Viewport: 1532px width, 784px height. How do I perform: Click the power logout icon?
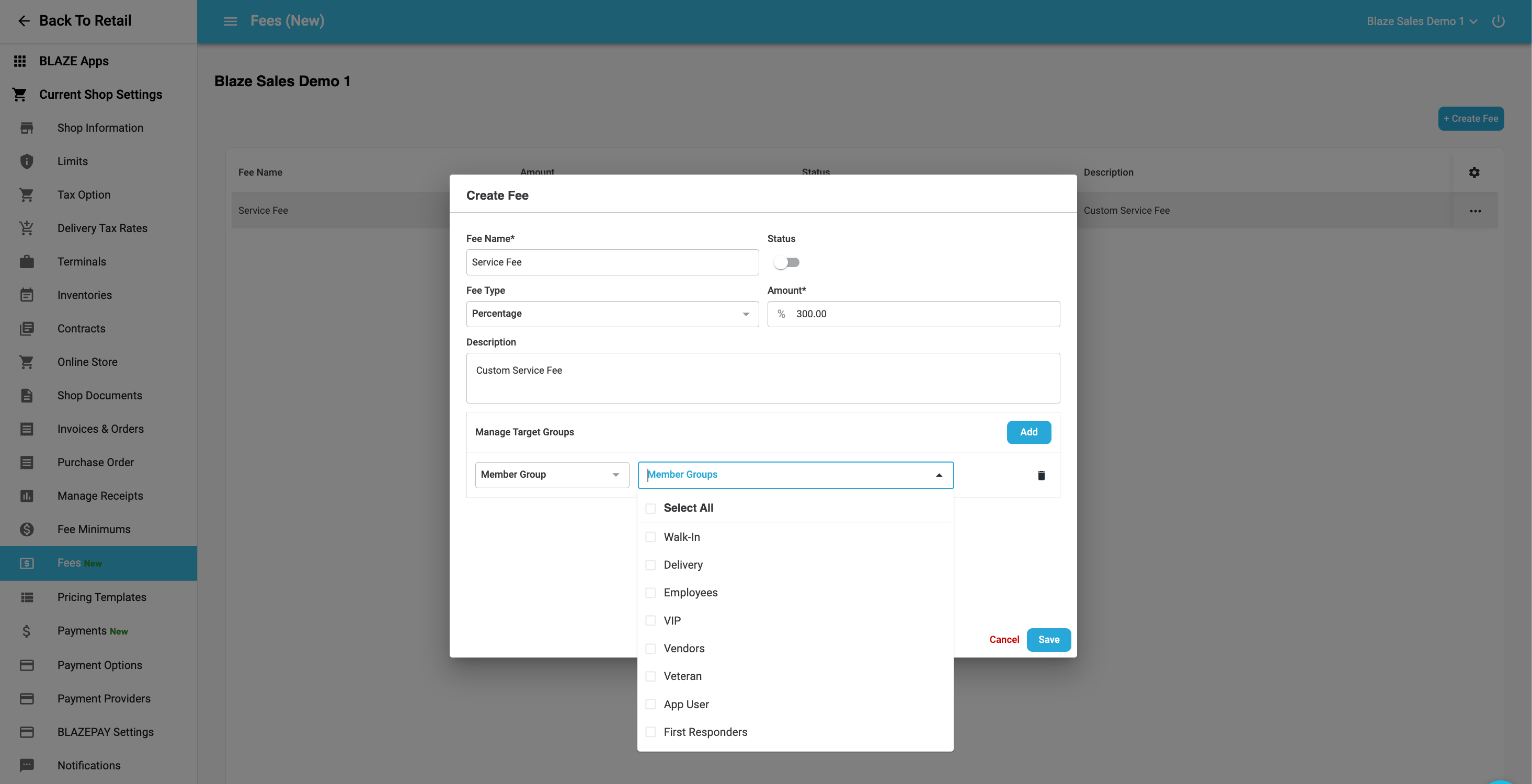(x=1498, y=21)
